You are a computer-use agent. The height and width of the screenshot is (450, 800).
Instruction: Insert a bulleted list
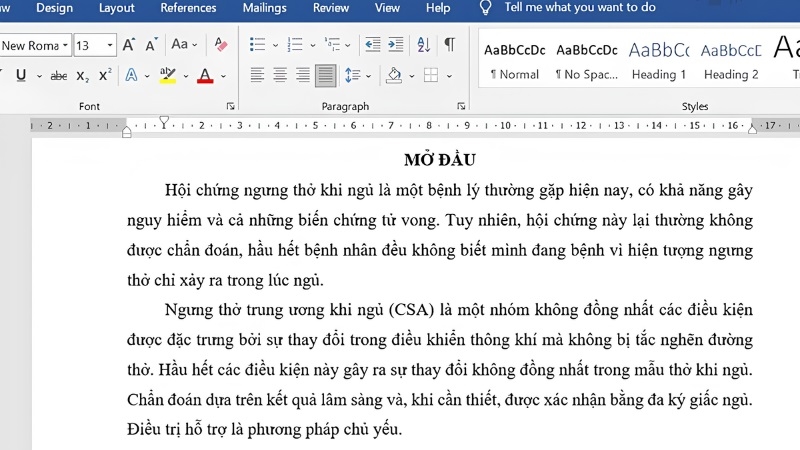click(257, 45)
